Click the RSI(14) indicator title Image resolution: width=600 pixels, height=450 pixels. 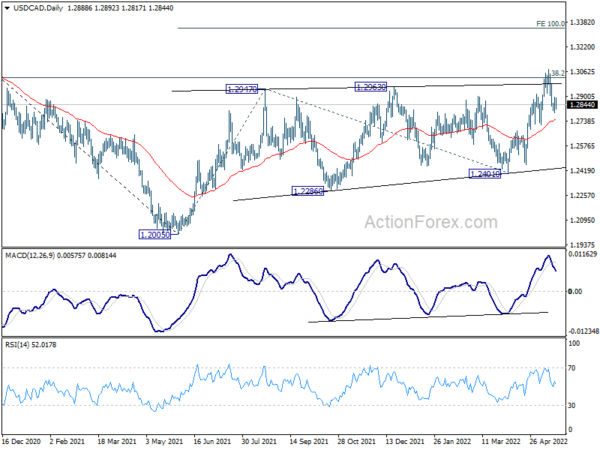17,345
